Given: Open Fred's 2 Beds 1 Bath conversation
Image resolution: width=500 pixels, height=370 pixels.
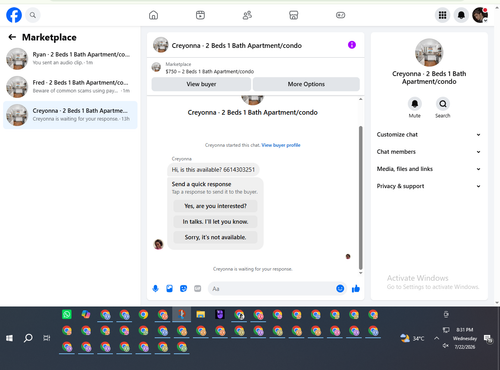Looking at the screenshot, I should pos(70,87).
